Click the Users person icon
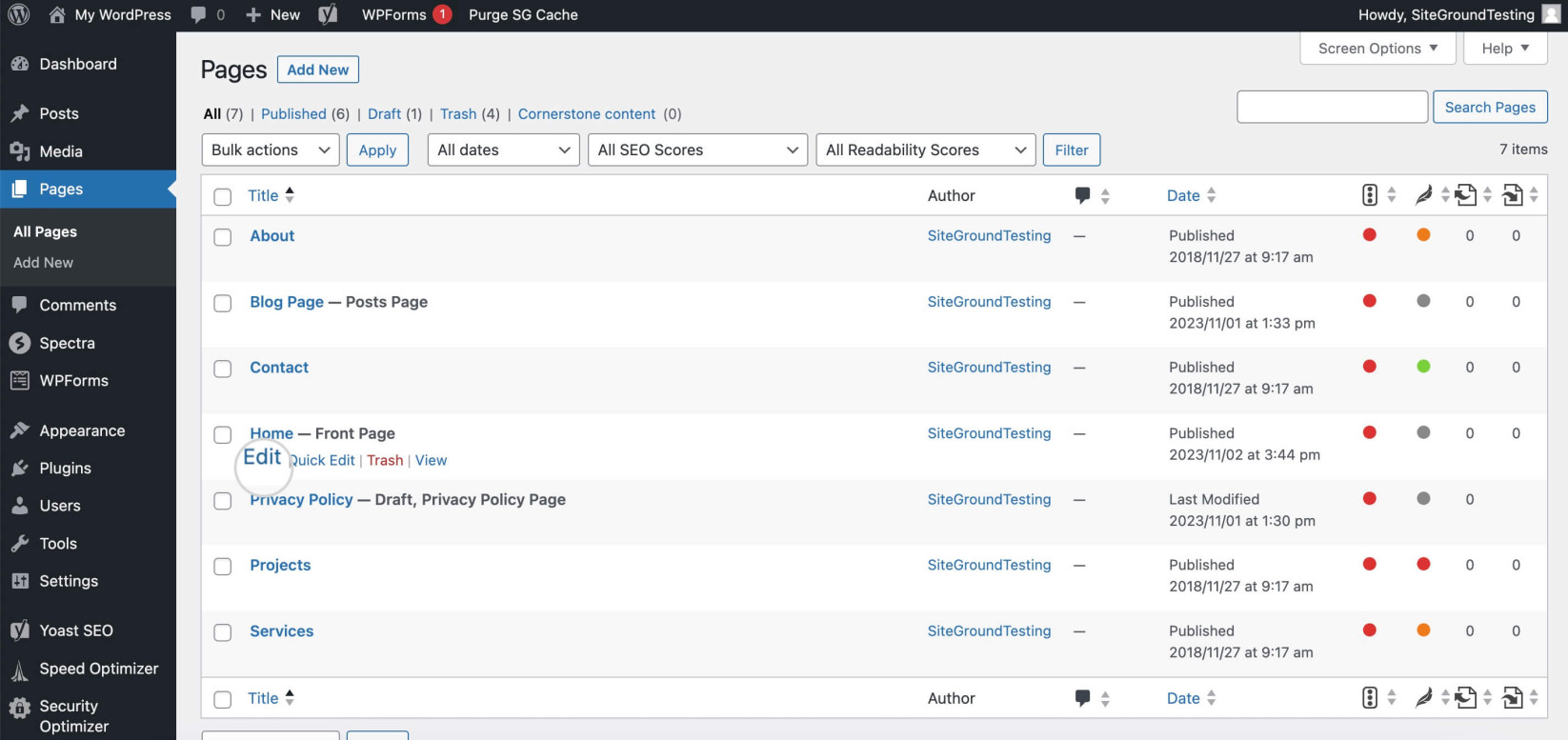 pyautogui.click(x=20, y=506)
